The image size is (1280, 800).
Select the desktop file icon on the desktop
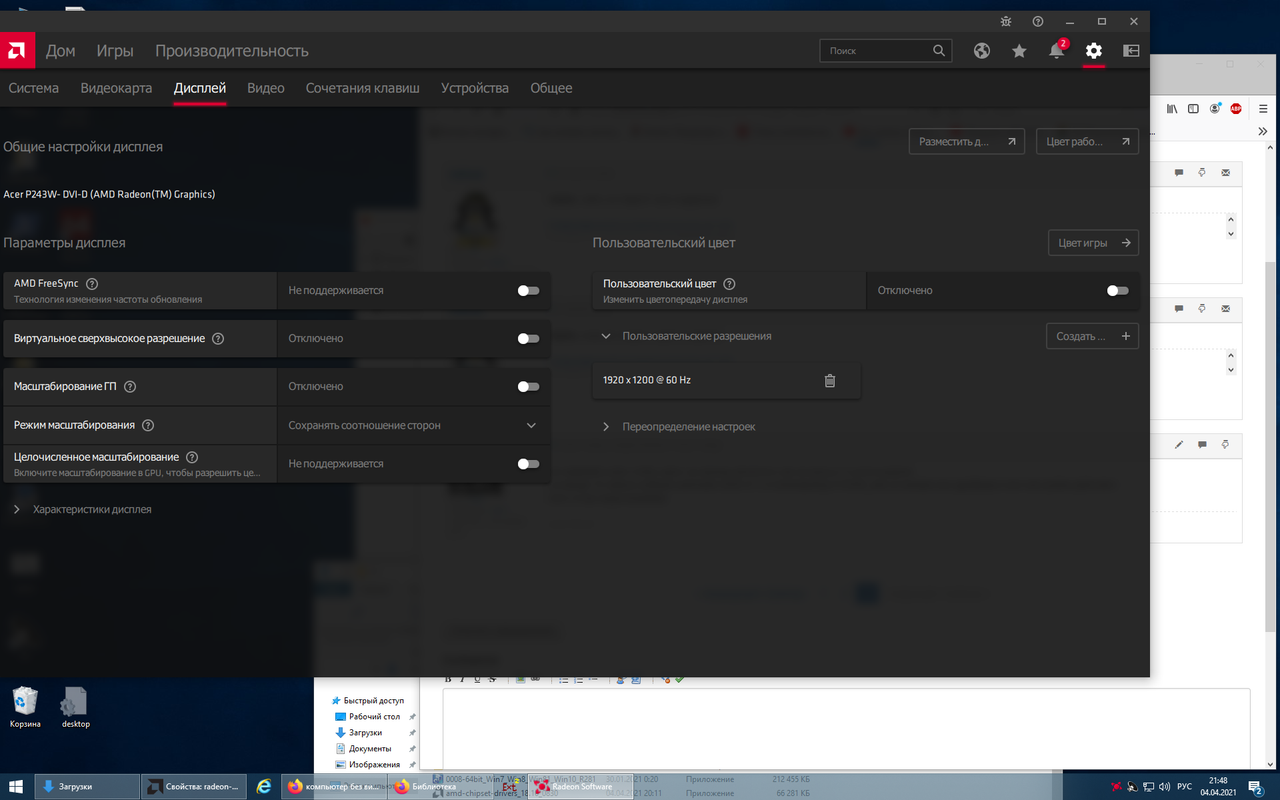[x=75, y=707]
